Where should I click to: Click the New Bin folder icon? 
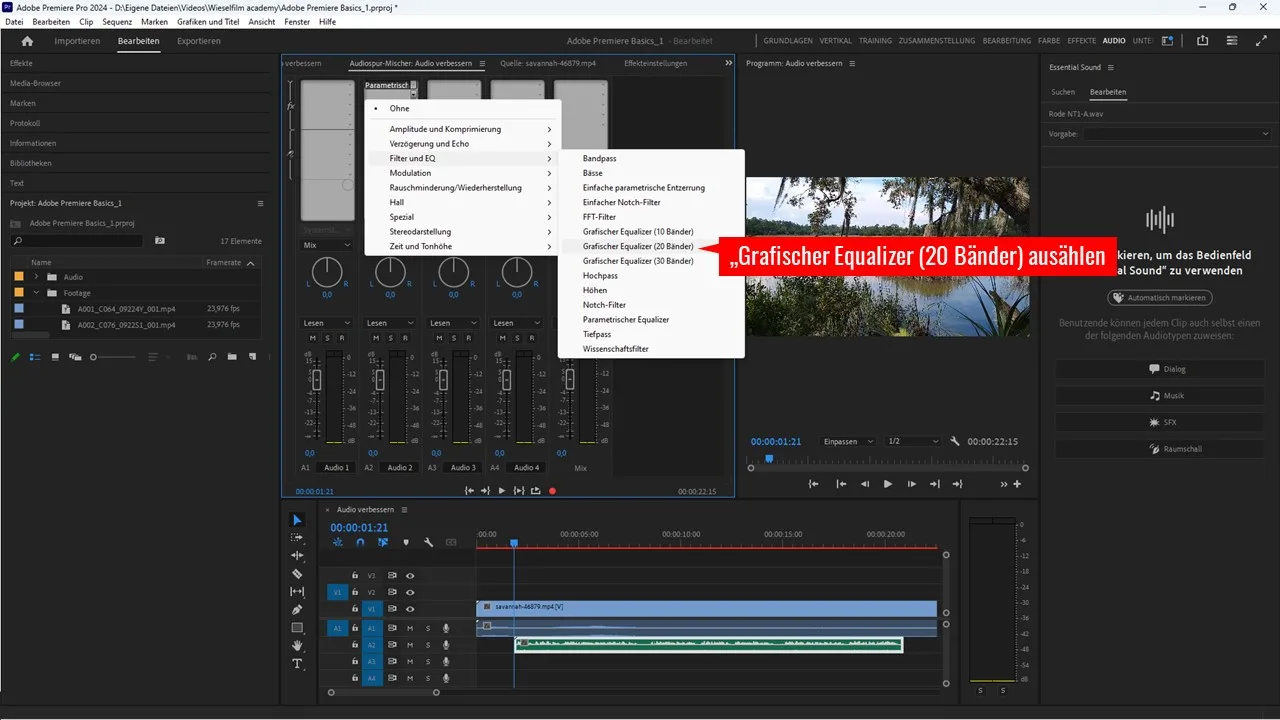232,357
